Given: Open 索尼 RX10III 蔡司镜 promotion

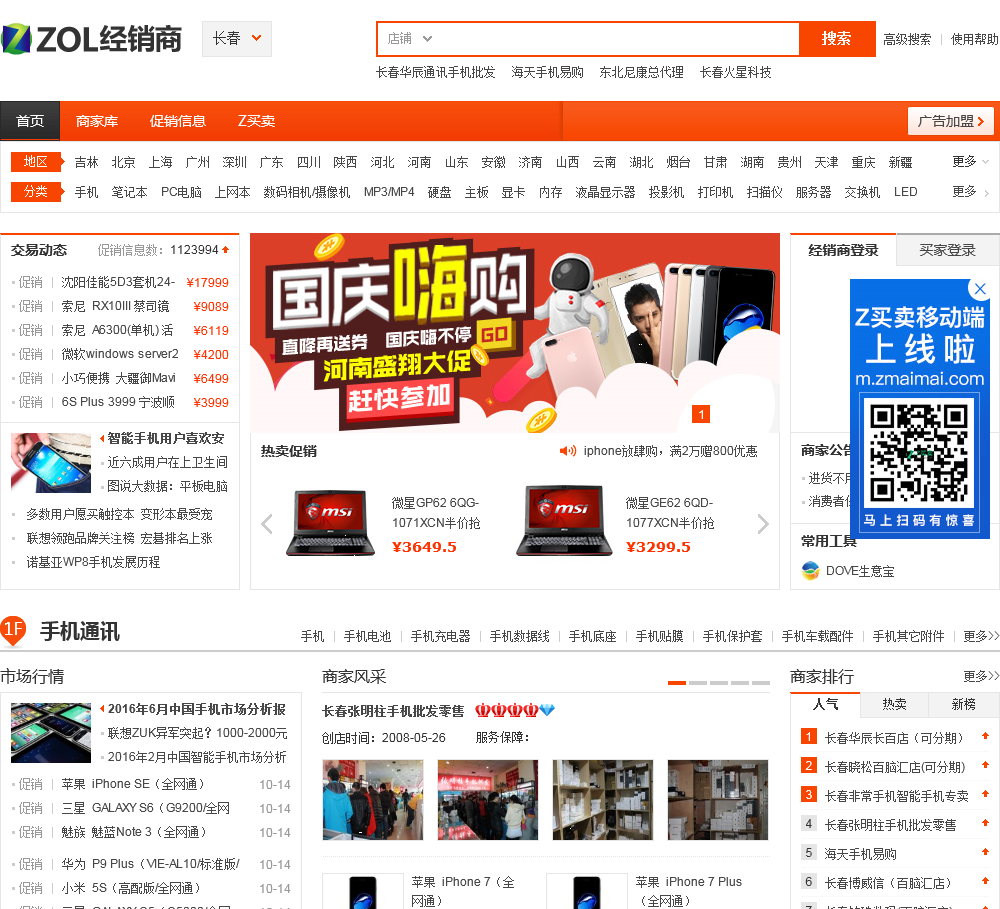Looking at the screenshot, I should (115, 306).
